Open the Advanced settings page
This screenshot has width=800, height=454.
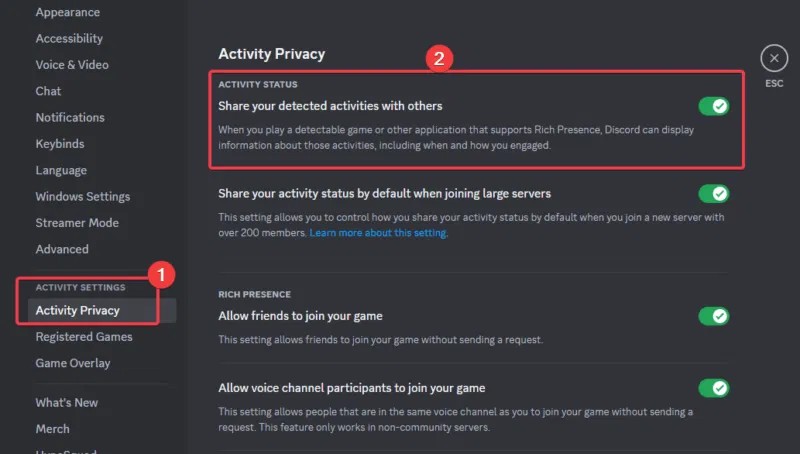click(62, 249)
